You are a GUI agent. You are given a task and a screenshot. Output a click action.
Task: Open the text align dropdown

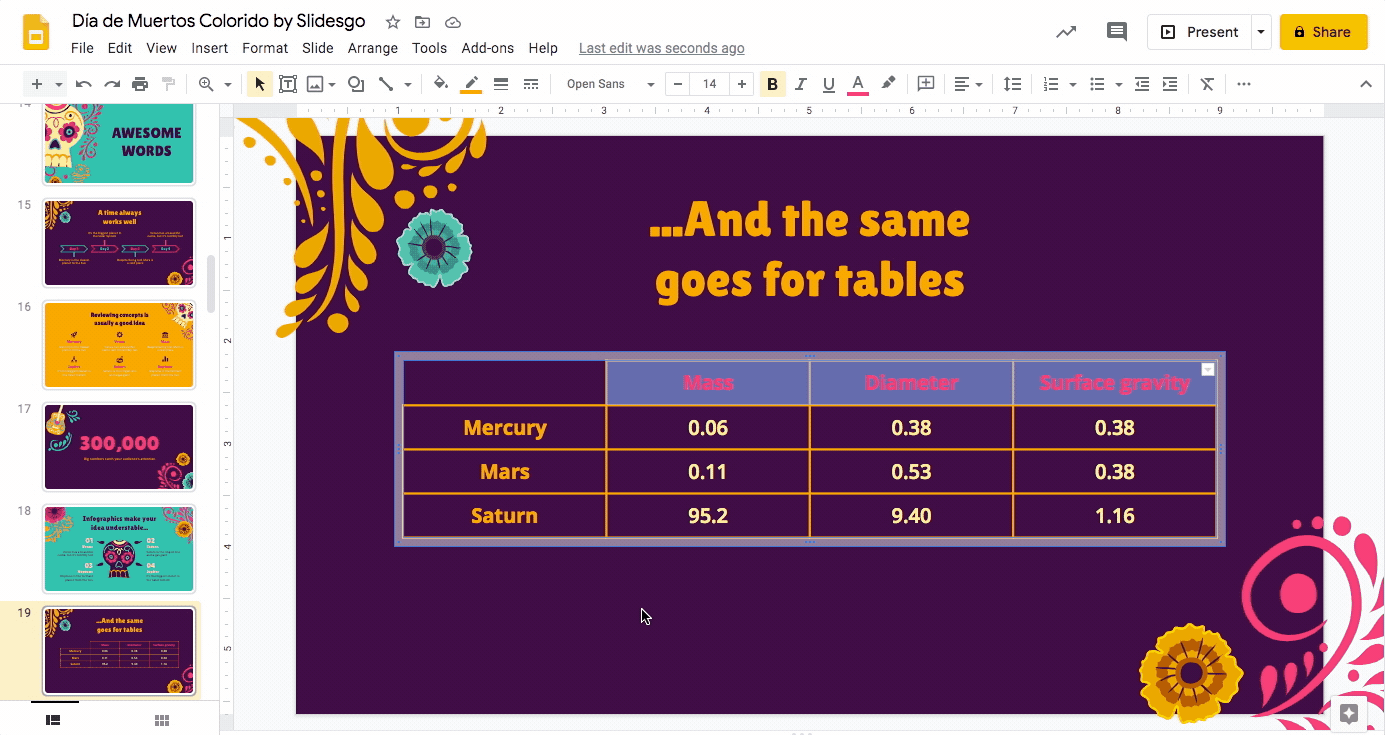pos(967,84)
